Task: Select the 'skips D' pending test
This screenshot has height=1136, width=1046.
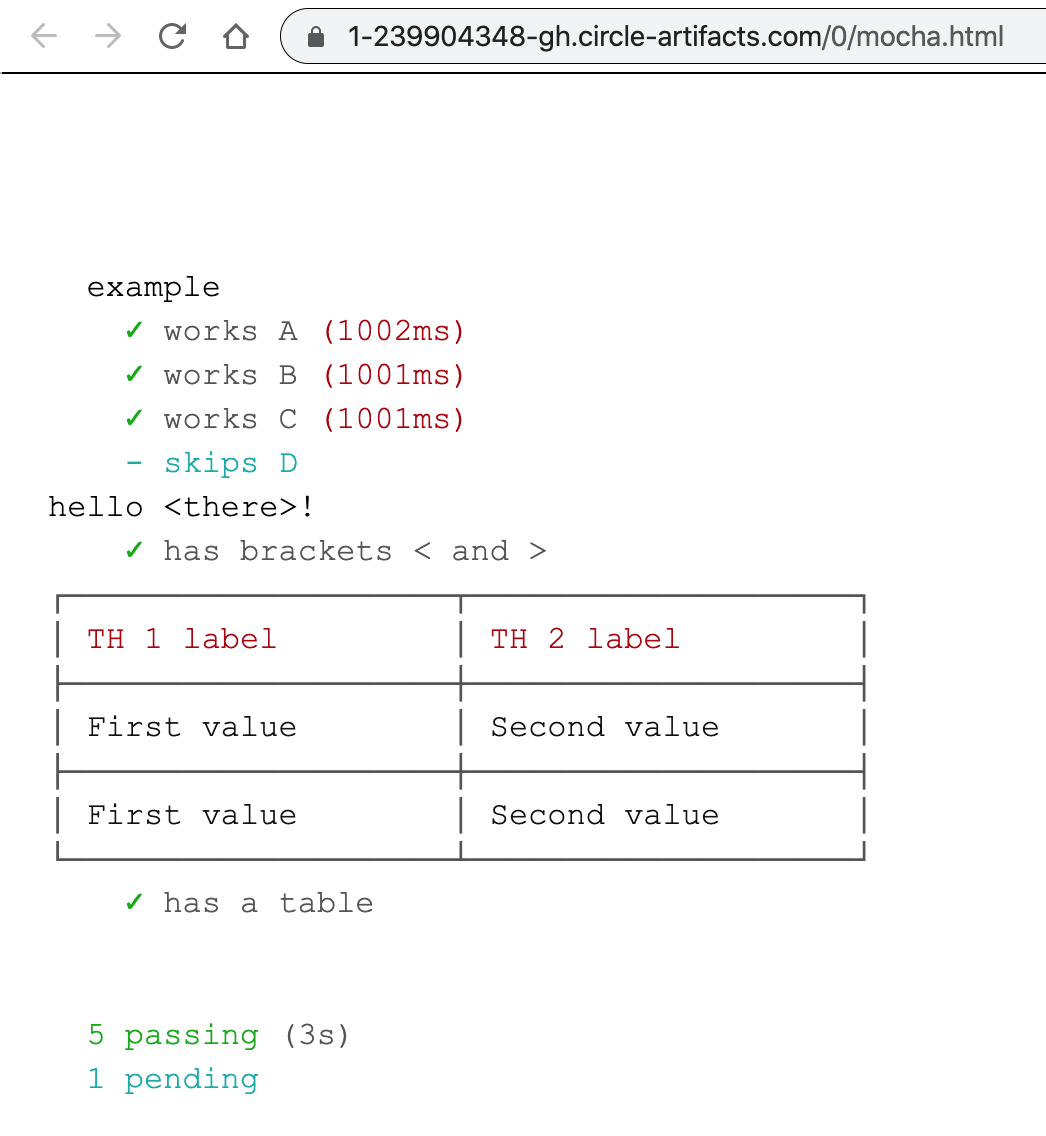Action: point(232,462)
